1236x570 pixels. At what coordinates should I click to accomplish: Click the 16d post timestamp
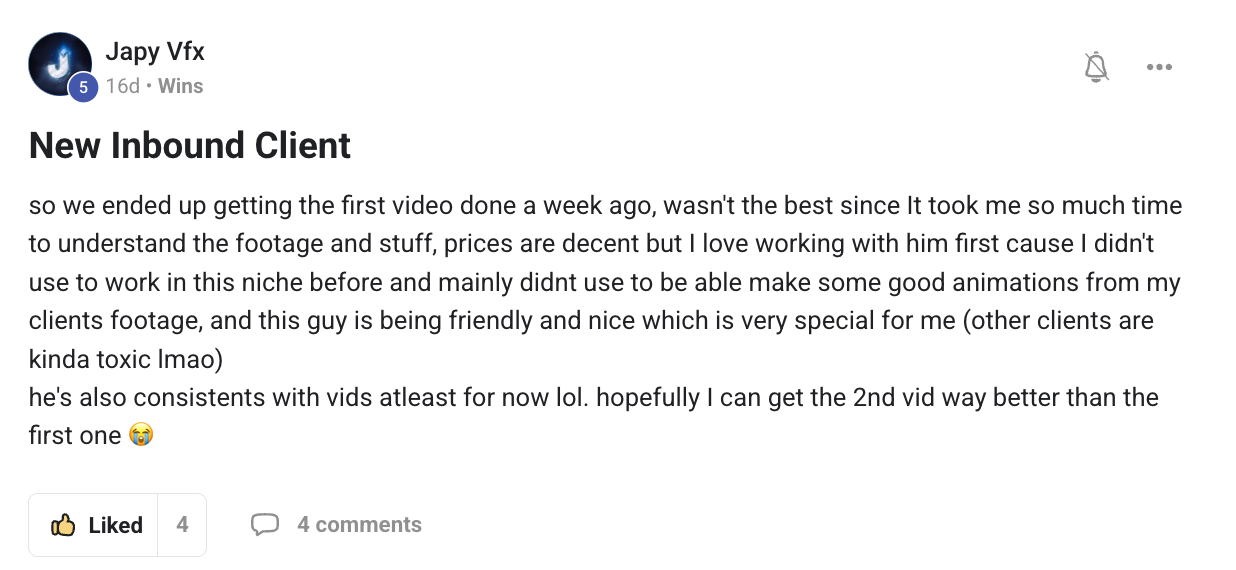coord(122,86)
